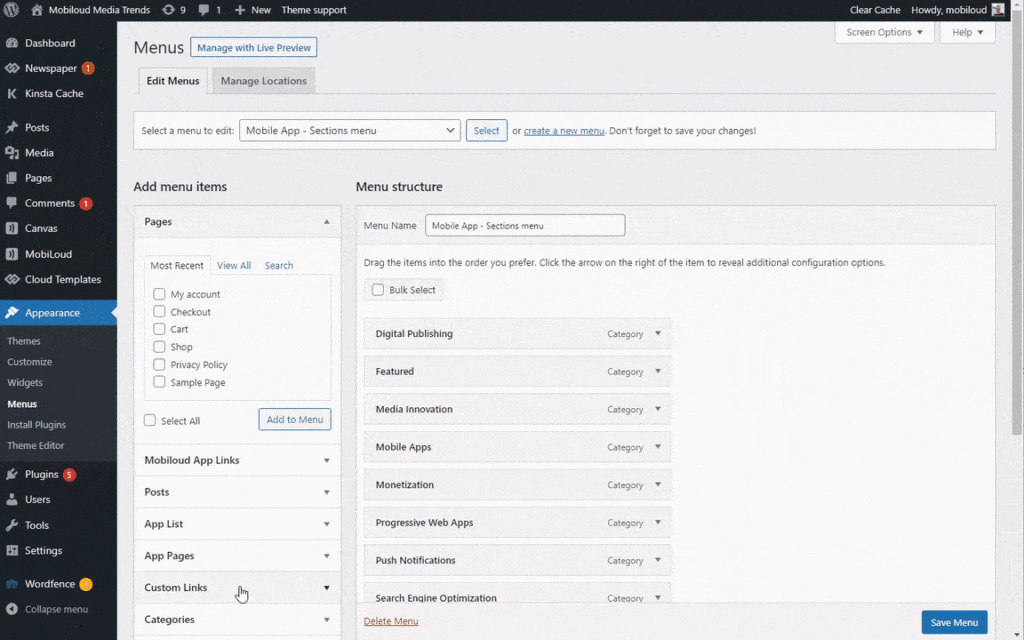Screen dimensions: 1024x640
Task: Click the Delete Menu link
Action: [391, 621]
